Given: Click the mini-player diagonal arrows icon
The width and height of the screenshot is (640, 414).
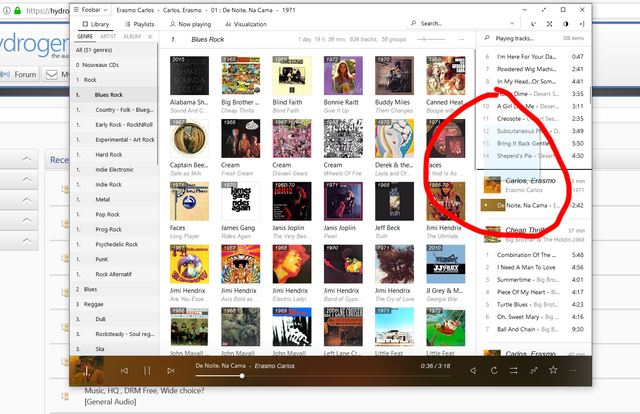Looking at the screenshot, I should click(544, 10).
